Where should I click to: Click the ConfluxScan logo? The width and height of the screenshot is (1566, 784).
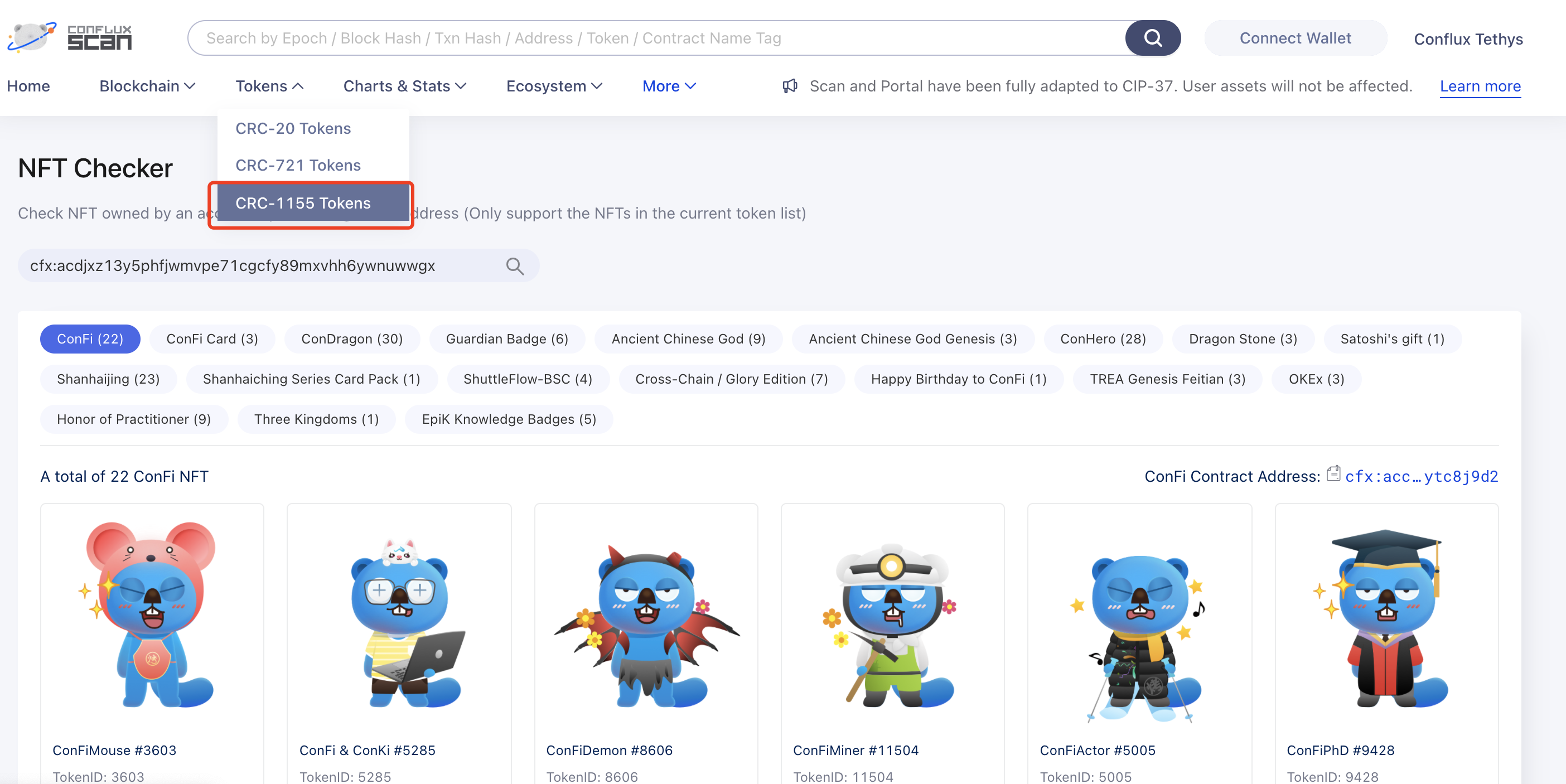69,38
